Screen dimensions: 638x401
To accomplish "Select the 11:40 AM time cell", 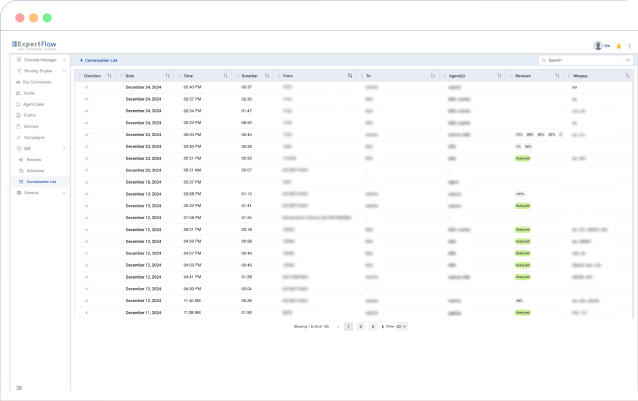I will click(192, 301).
